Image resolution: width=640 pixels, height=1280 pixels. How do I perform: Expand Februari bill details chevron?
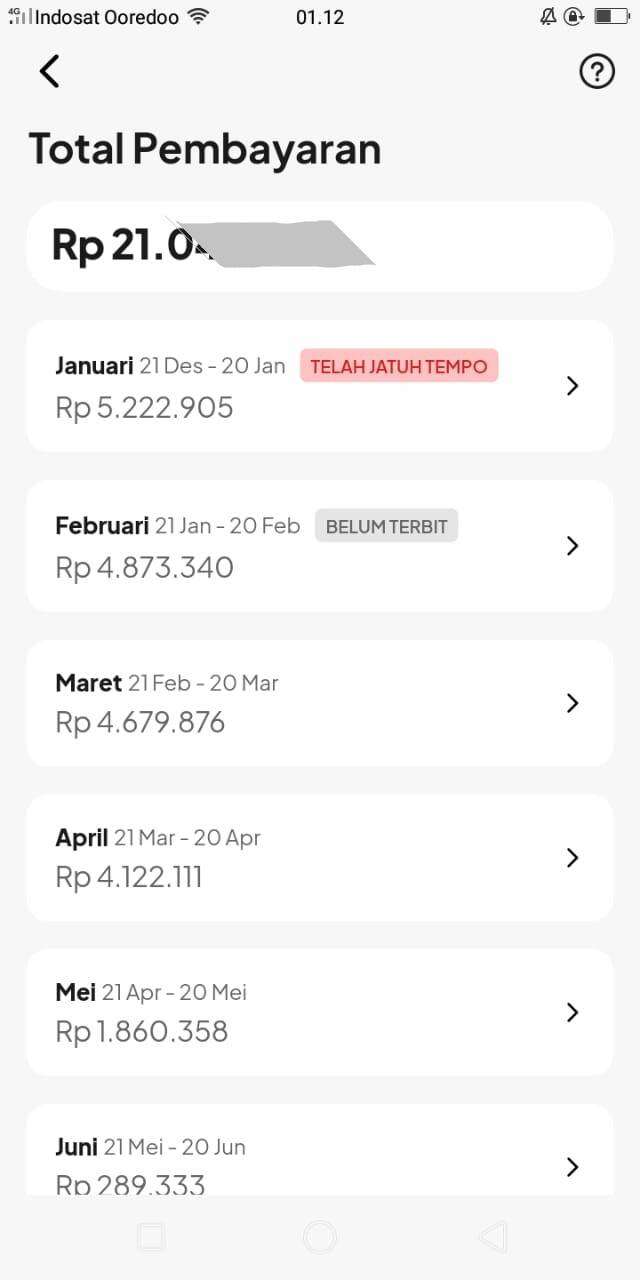point(572,545)
